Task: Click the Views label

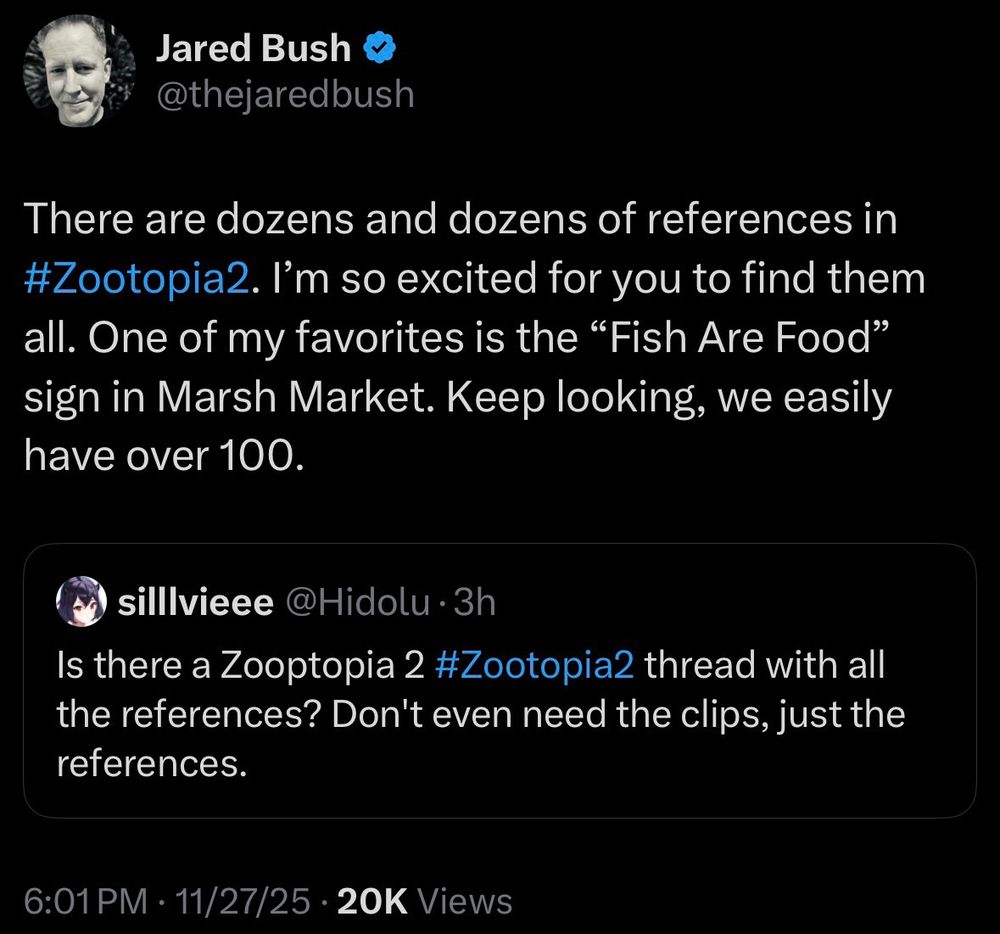Action: point(464,902)
